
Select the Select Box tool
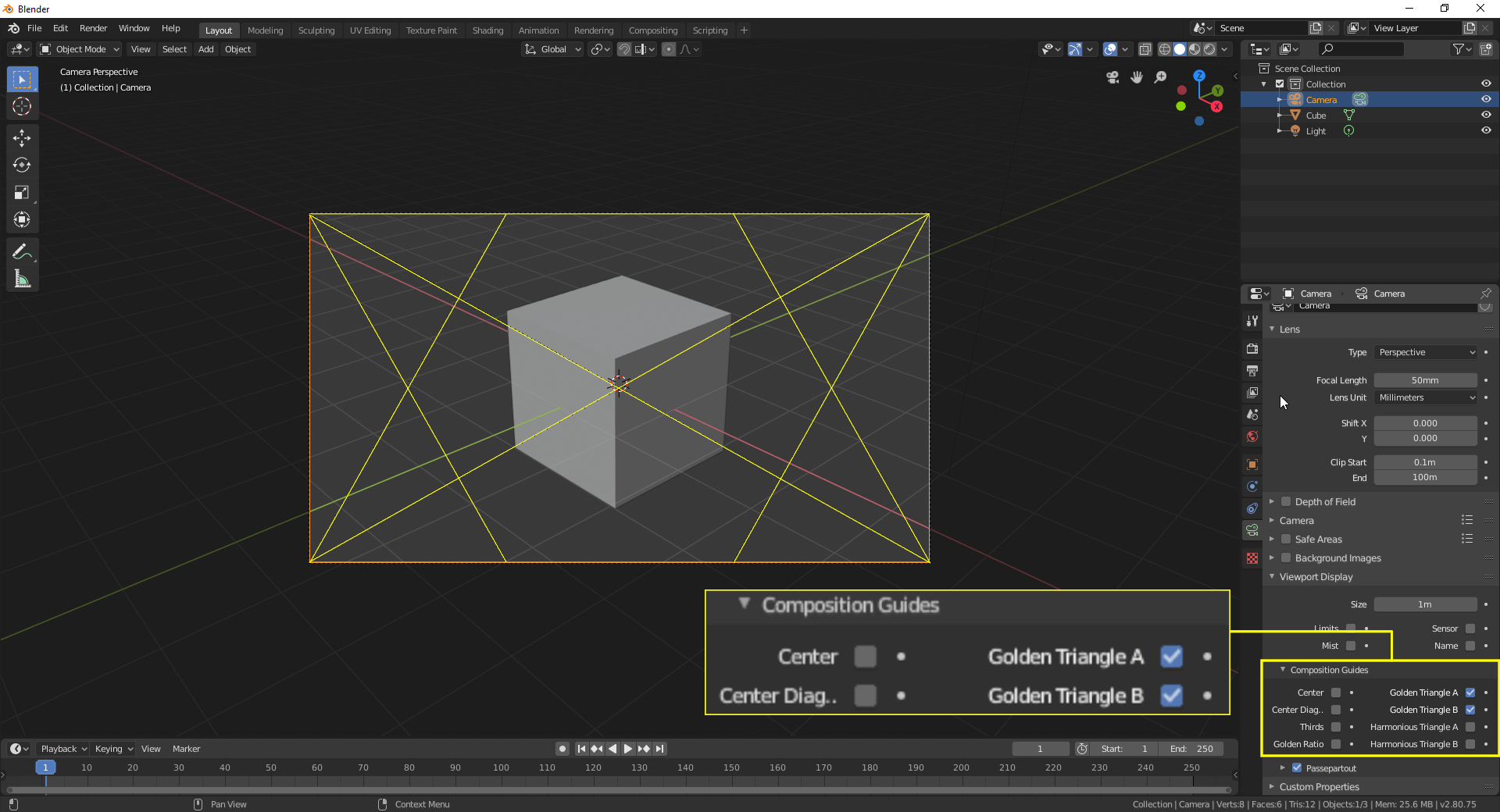coord(22,80)
